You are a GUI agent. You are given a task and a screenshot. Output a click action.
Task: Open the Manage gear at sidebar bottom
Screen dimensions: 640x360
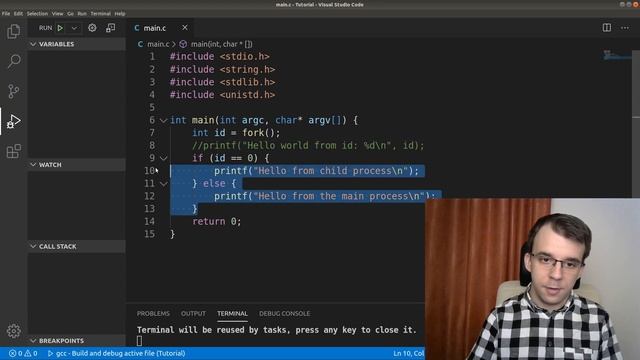[x=13, y=331]
